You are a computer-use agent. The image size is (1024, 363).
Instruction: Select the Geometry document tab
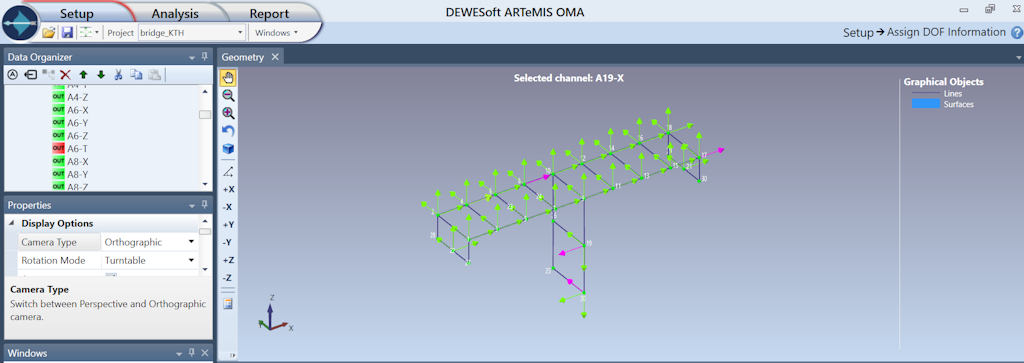pyautogui.click(x=243, y=57)
